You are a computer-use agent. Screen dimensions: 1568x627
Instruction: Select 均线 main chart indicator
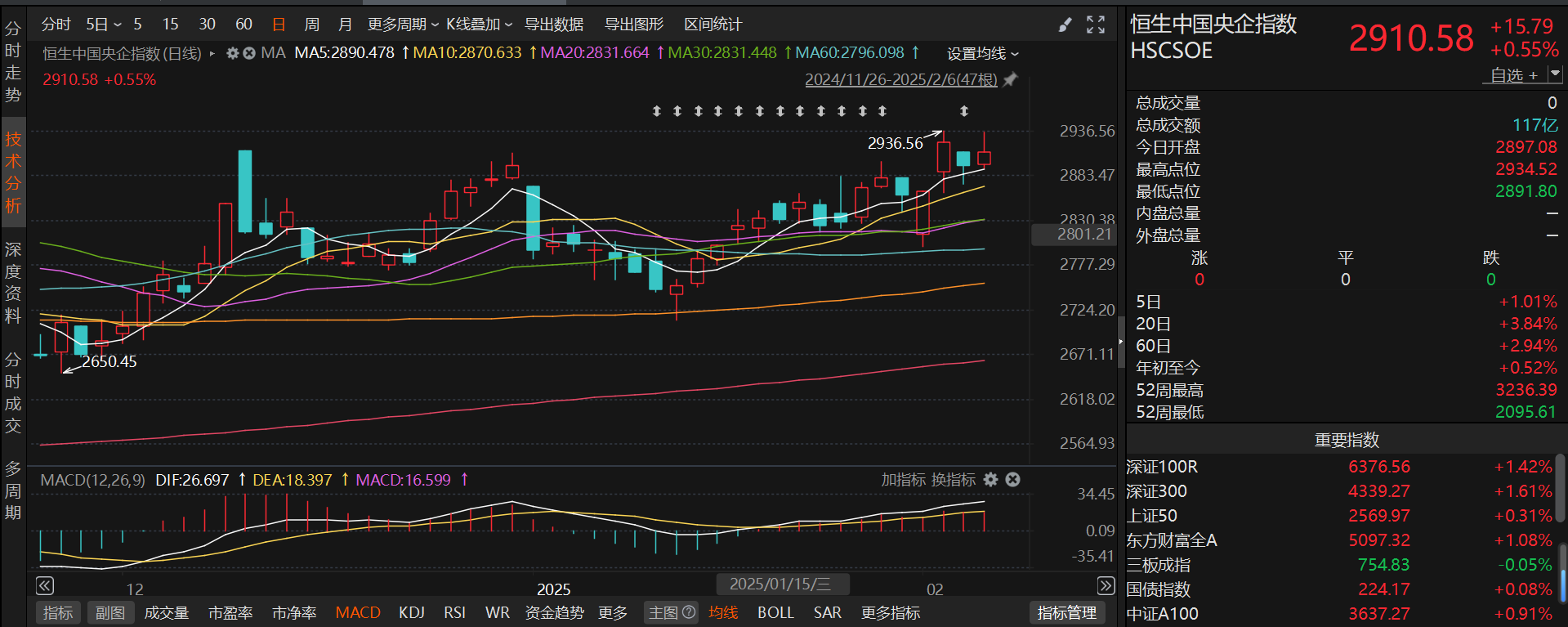pyautogui.click(x=723, y=613)
